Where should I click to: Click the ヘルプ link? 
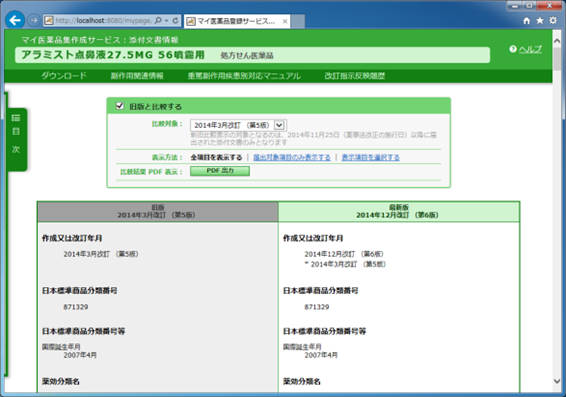[x=530, y=49]
